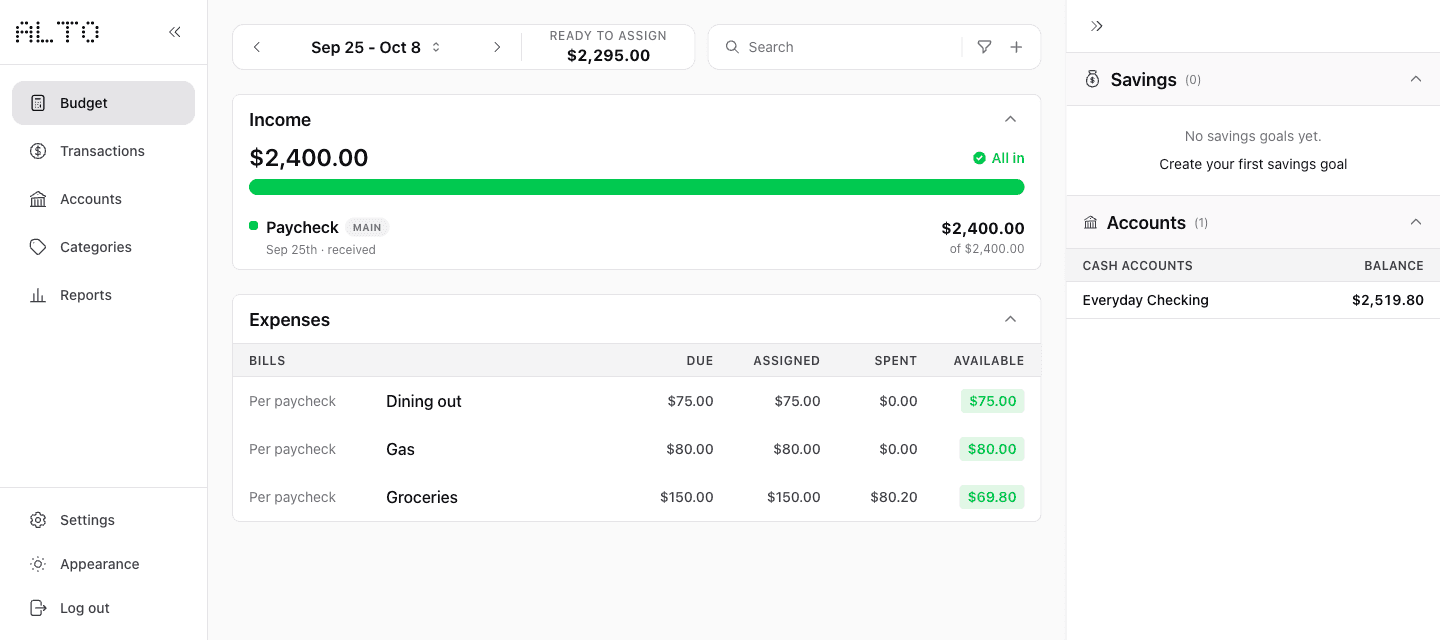The width and height of the screenshot is (1440, 640).
Task: Collapse the Income section
Action: pyautogui.click(x=1010, y=119)
